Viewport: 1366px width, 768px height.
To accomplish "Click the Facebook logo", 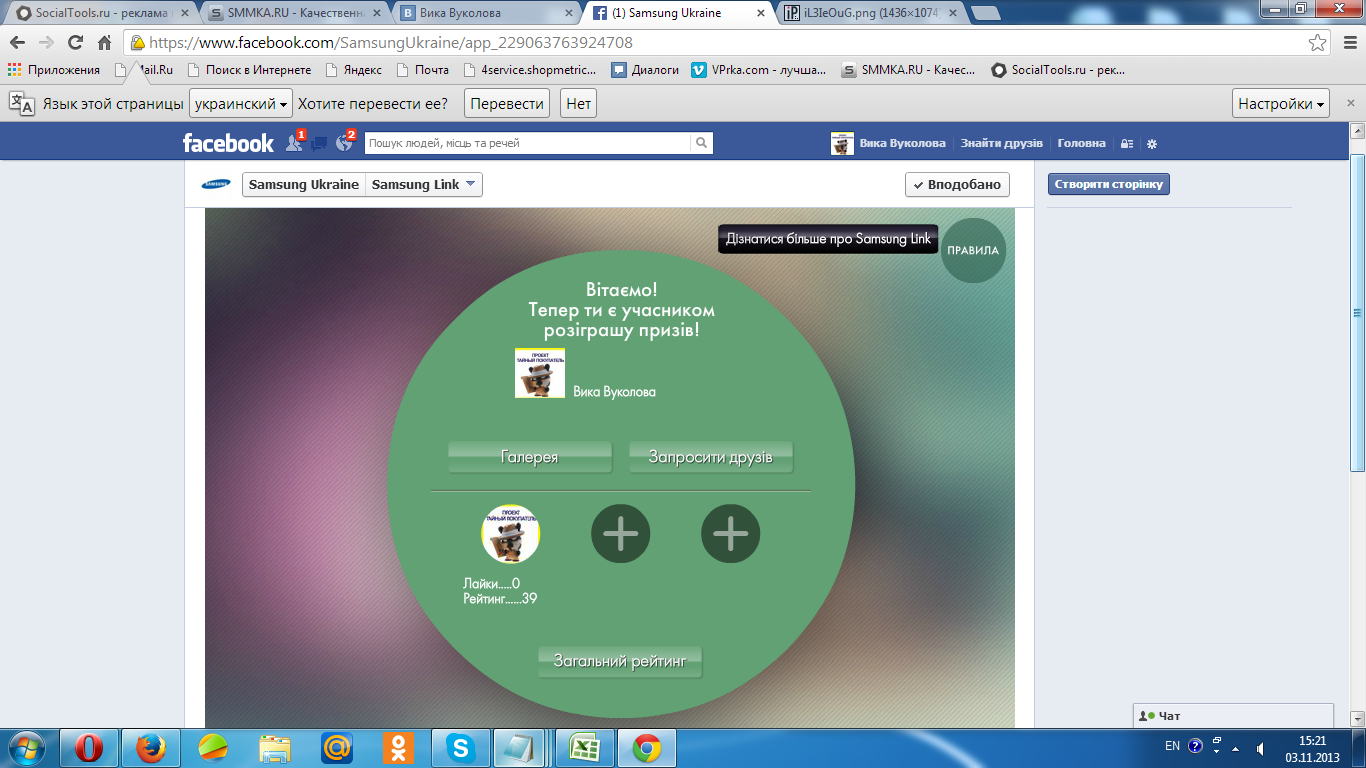I will (x=228, y=143).
